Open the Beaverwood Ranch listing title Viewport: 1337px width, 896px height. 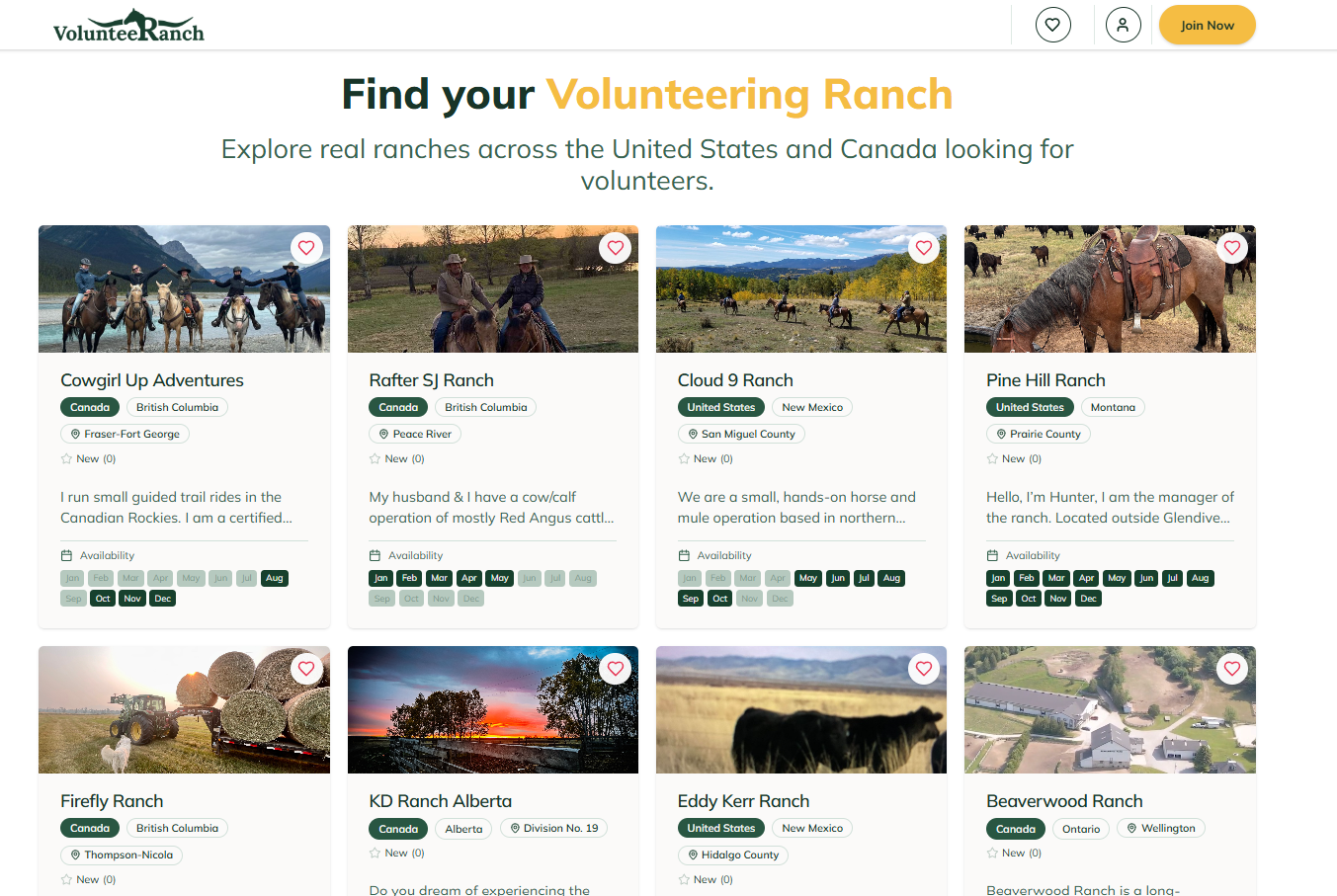pos(1064,801)
